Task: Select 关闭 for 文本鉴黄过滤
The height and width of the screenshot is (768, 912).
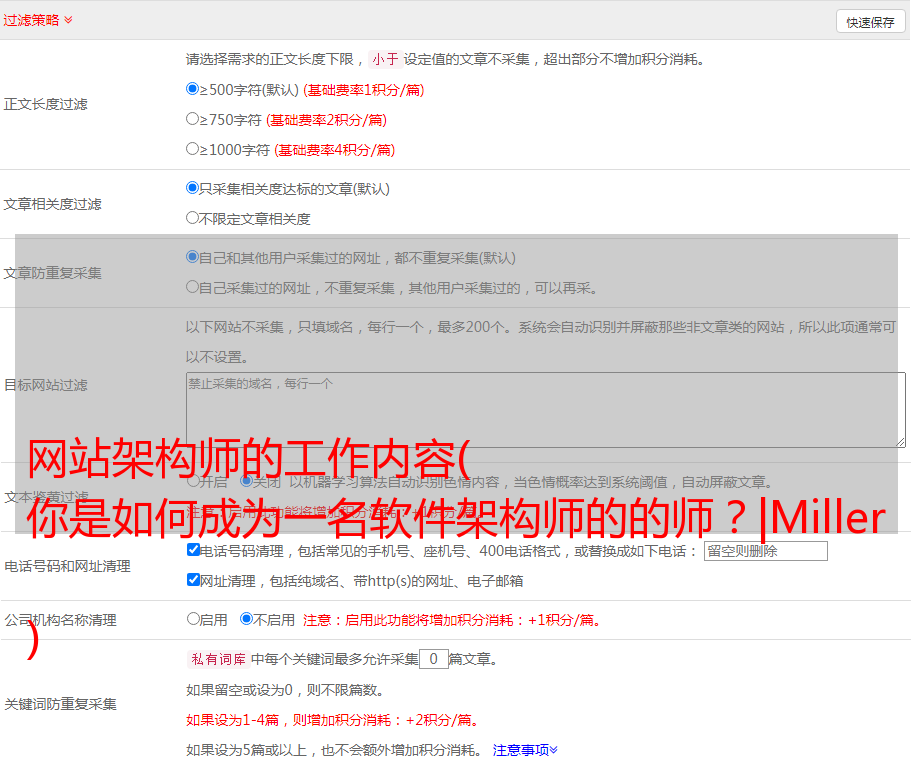Action: click(x=246, y=481)
